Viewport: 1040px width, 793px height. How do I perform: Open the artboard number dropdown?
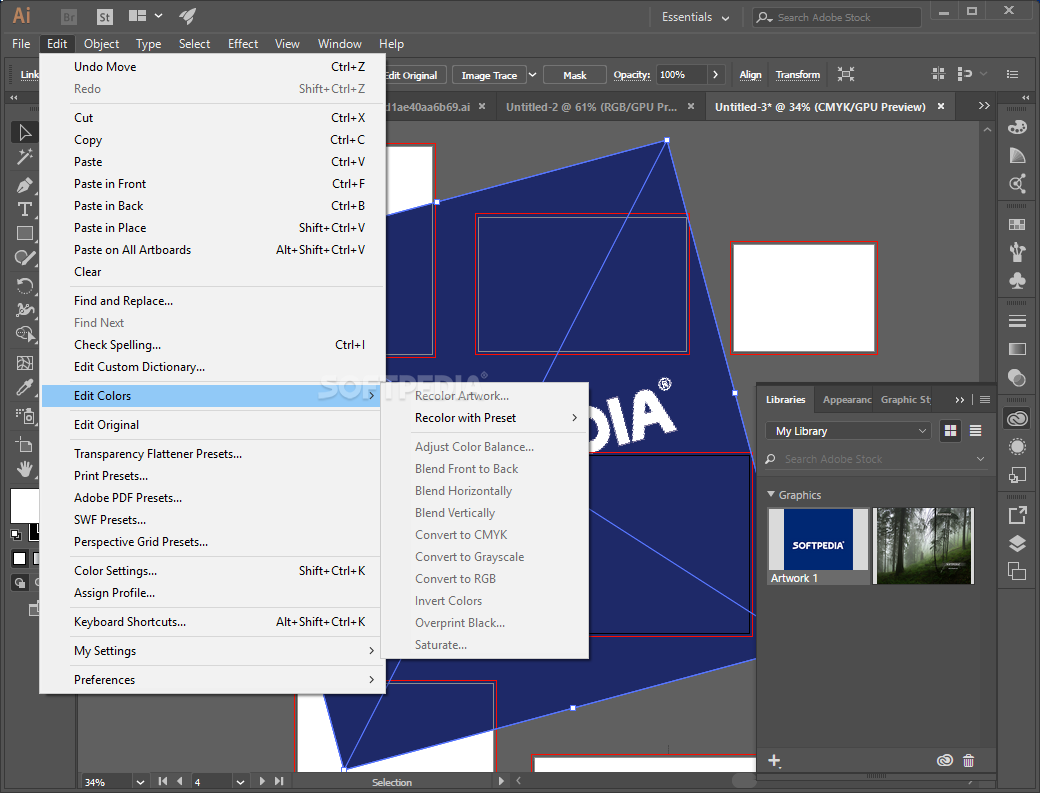[240, 782]
